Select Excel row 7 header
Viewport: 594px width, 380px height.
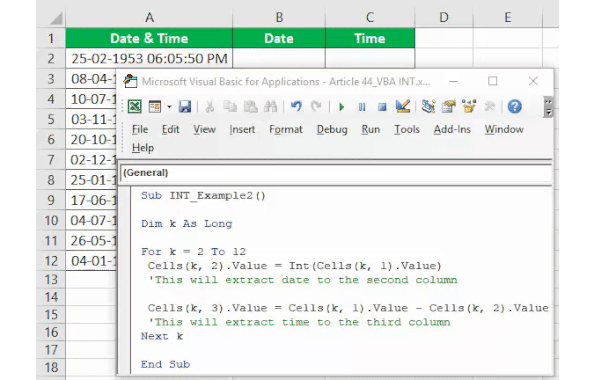click(x=51, y=160)
